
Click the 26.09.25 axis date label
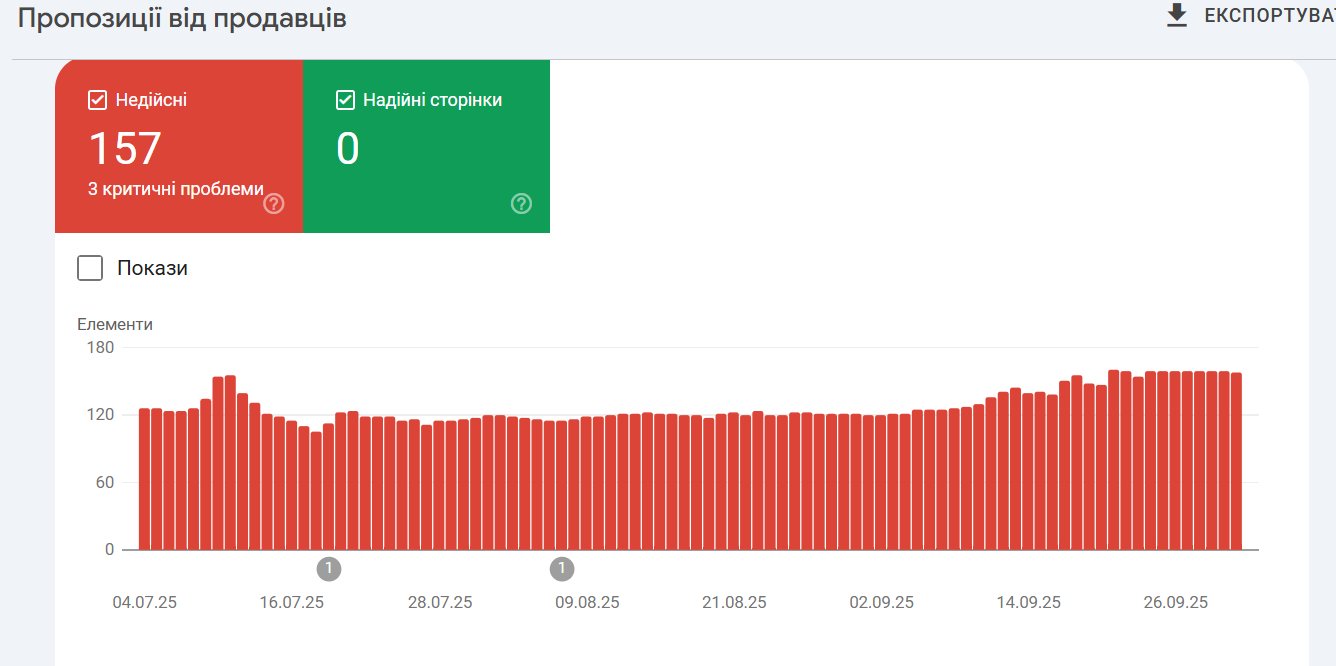[x=1176, y=603]
